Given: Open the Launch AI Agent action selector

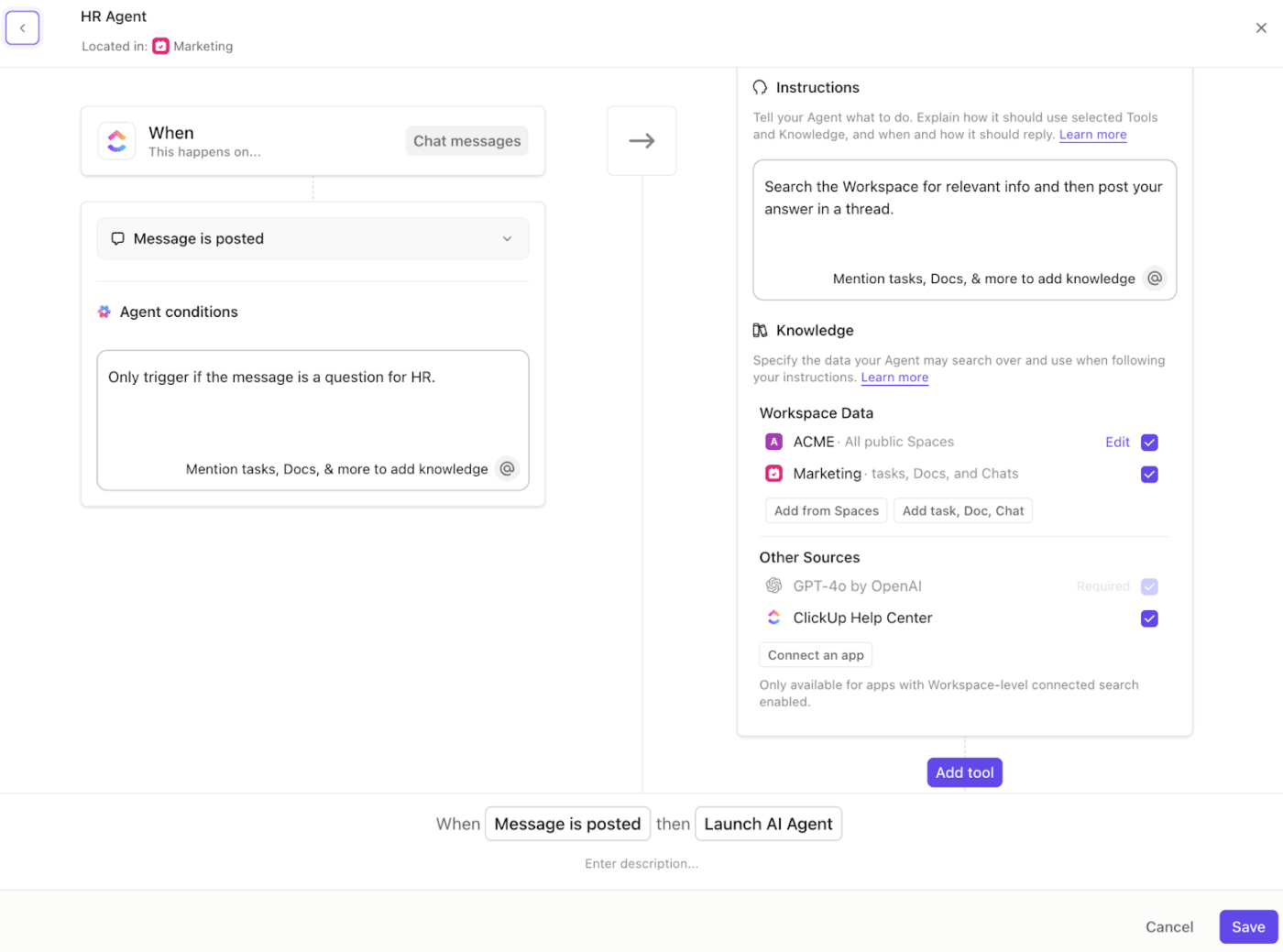Looking at the screenshot, I should coord(768,824).
